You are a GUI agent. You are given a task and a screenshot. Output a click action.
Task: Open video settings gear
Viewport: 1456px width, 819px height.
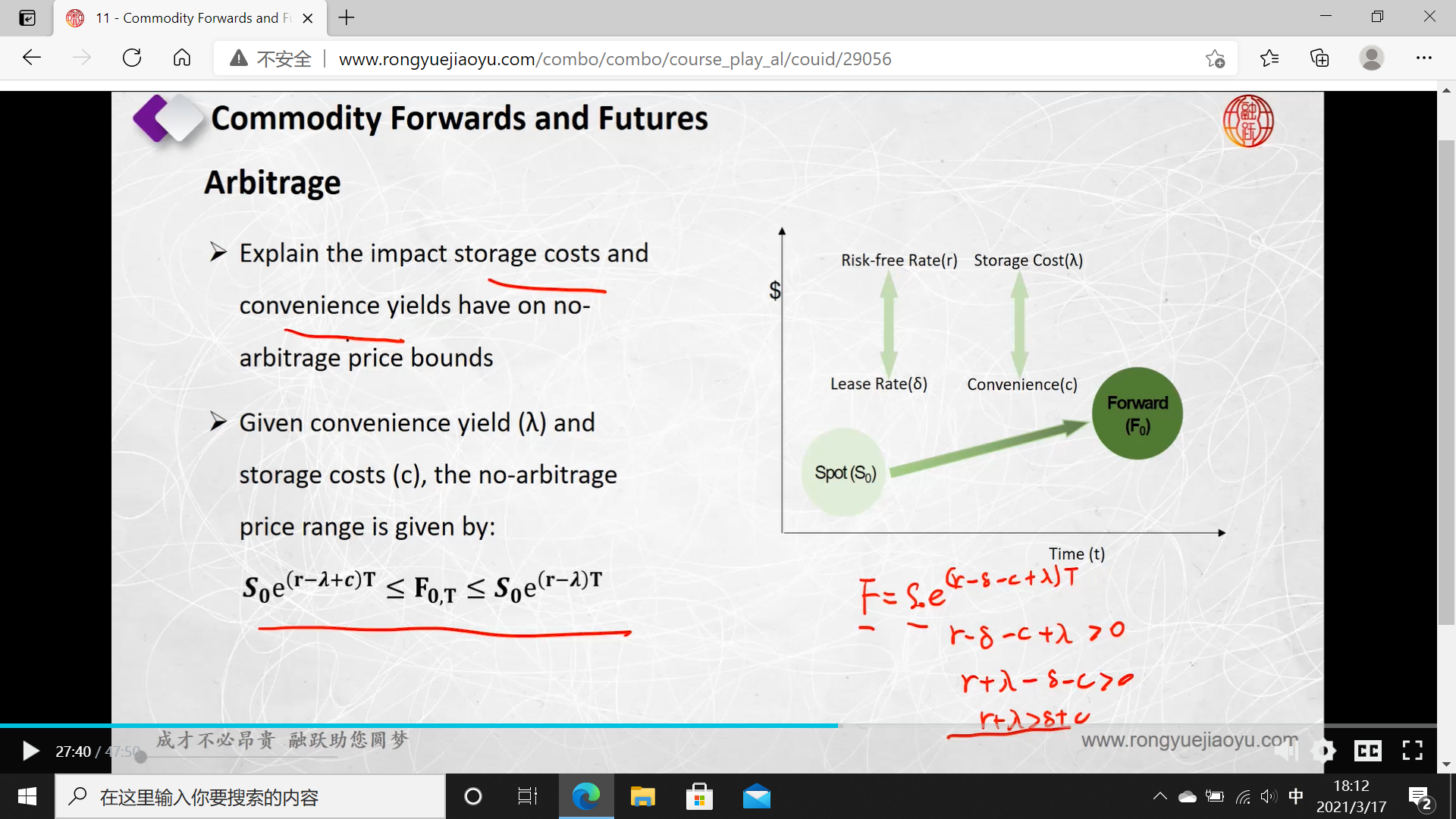[1323, 751]
